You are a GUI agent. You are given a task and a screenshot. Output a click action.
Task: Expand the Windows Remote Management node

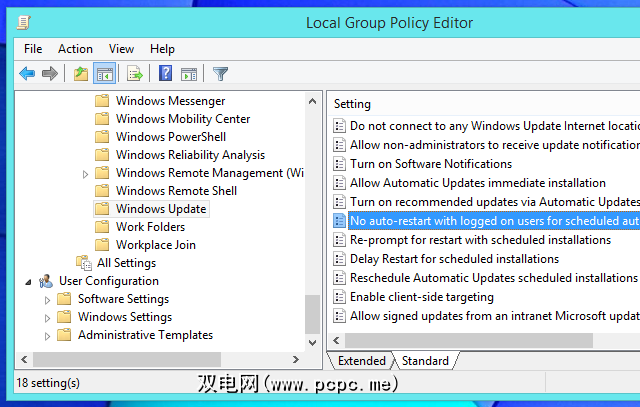[85, 174]
